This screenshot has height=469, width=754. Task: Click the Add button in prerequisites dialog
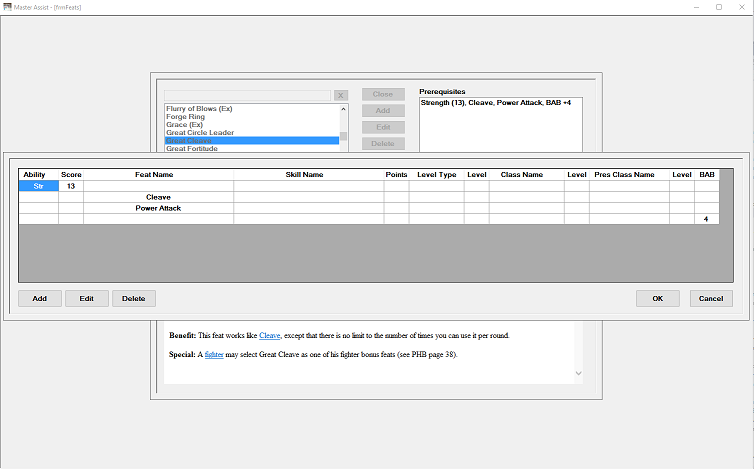[x=39, y=298]
